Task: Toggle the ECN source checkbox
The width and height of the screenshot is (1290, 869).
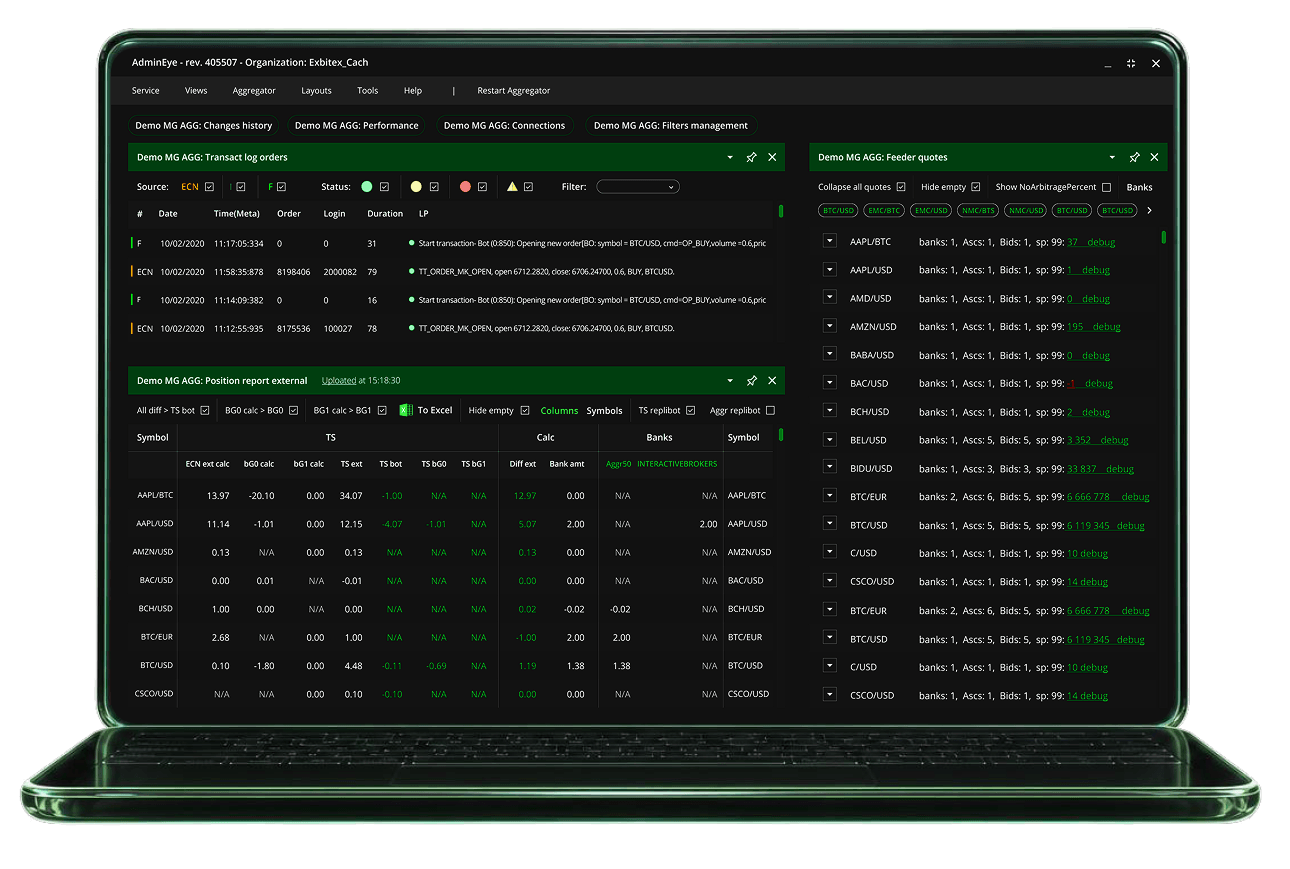Action: point(209,186)
